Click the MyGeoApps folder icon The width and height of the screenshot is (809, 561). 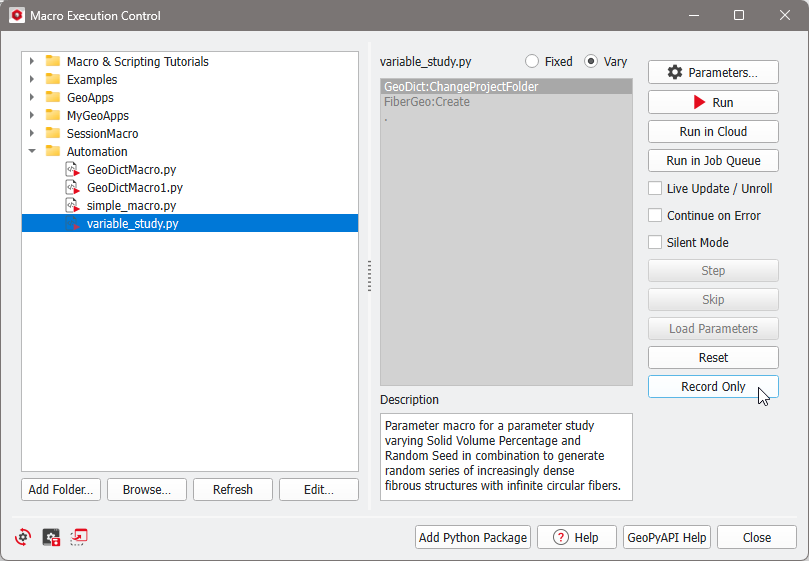point(53,116)
